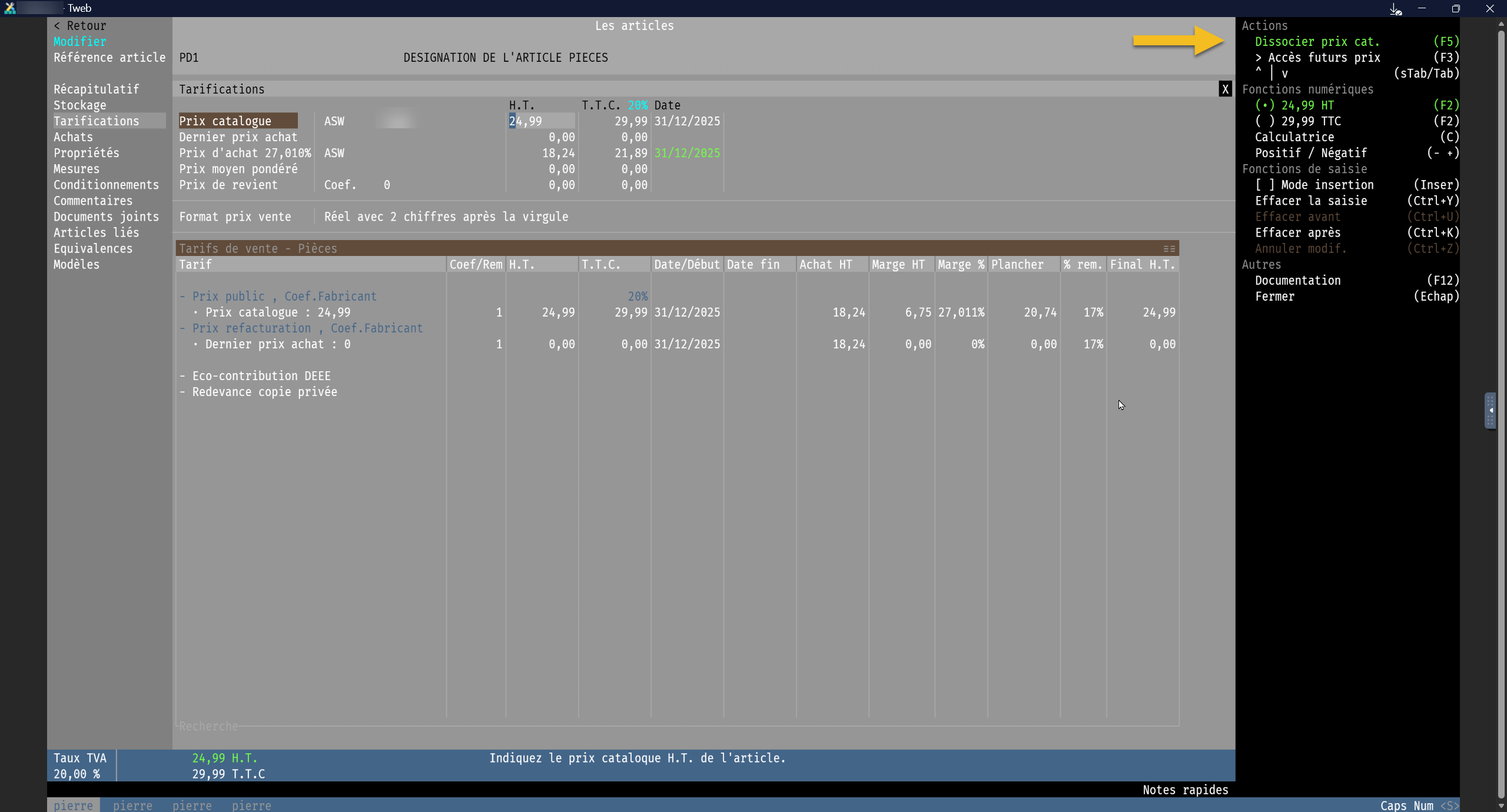Collapse the Prix refacturation tarif group
Screen dimensions: 1507x812
point(183,328)
